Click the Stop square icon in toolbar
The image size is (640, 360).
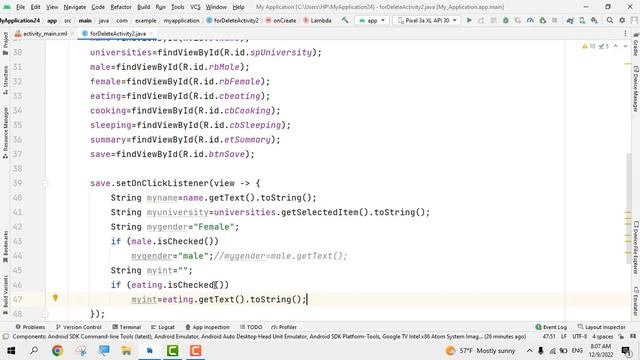(x=555, y=20)
